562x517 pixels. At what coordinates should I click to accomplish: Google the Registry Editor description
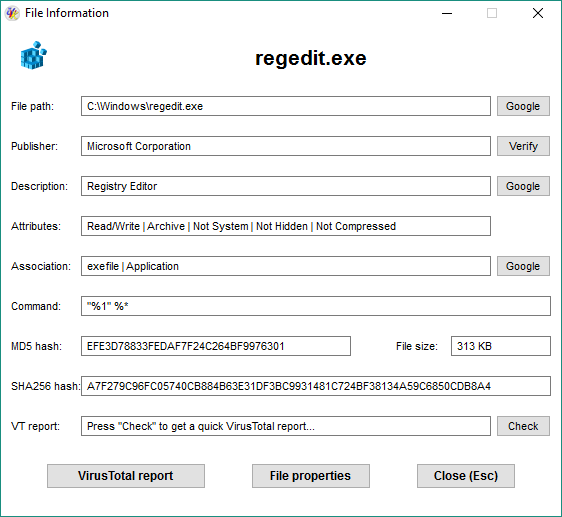[x=523, y=186]
